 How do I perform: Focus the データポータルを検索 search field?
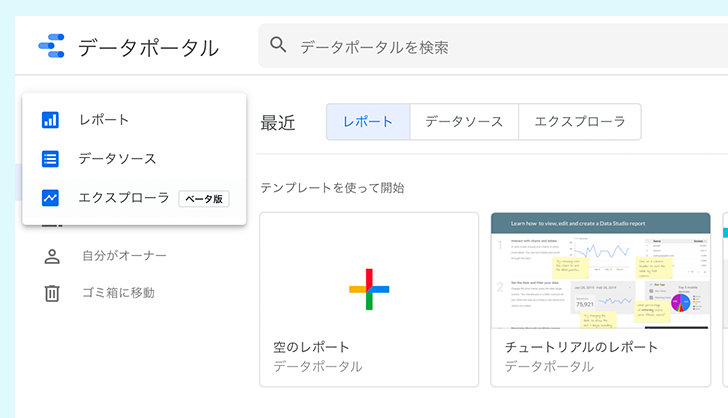[493, 46]
